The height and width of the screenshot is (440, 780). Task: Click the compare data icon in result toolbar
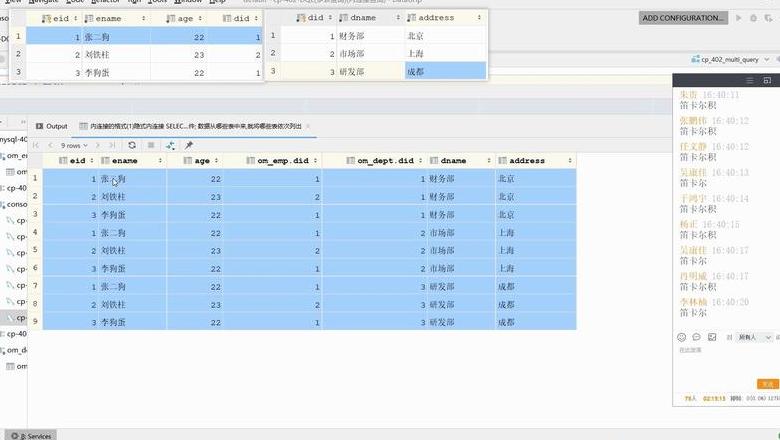(170, 145)
